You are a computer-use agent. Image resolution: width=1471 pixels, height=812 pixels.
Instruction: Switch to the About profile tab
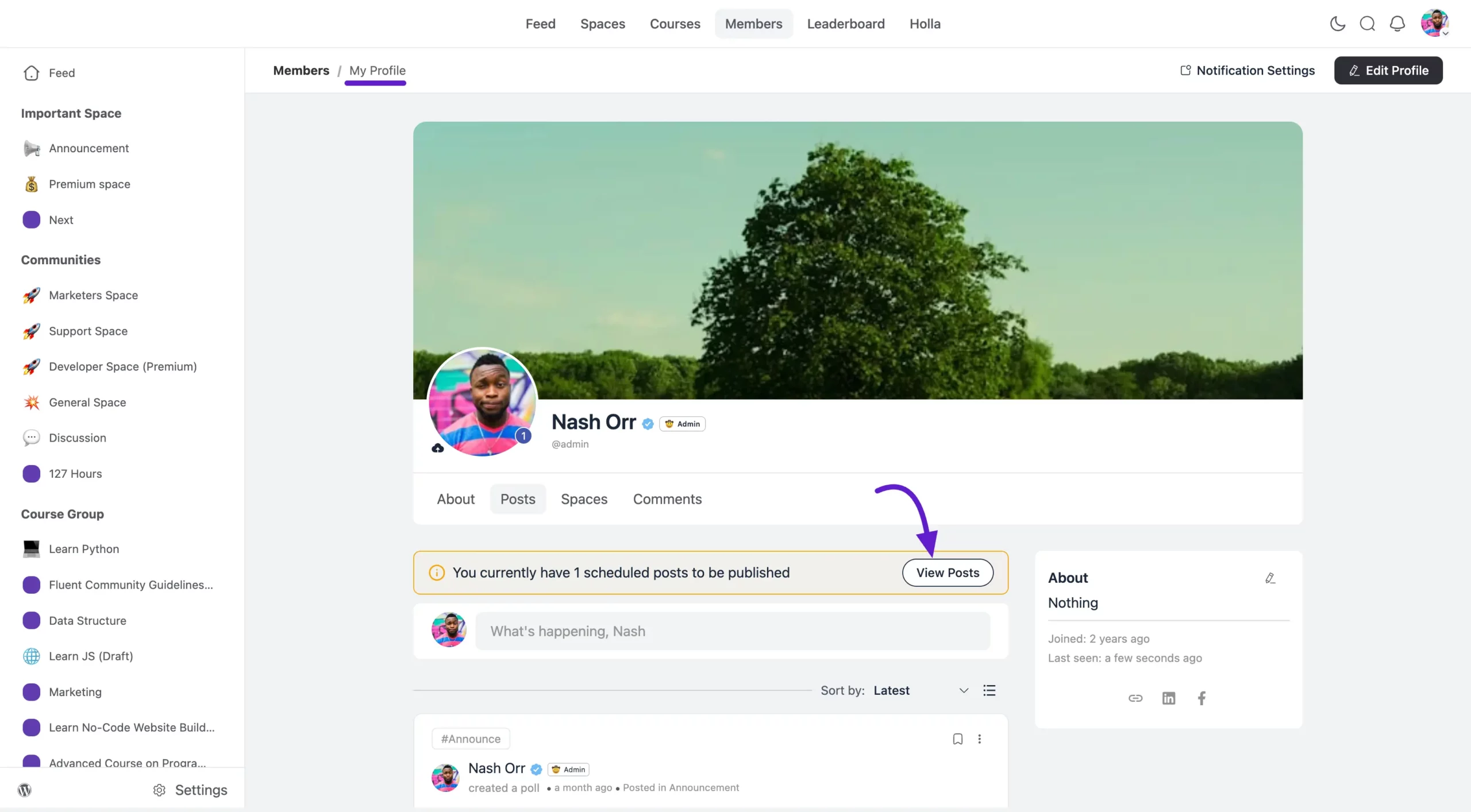456,499
